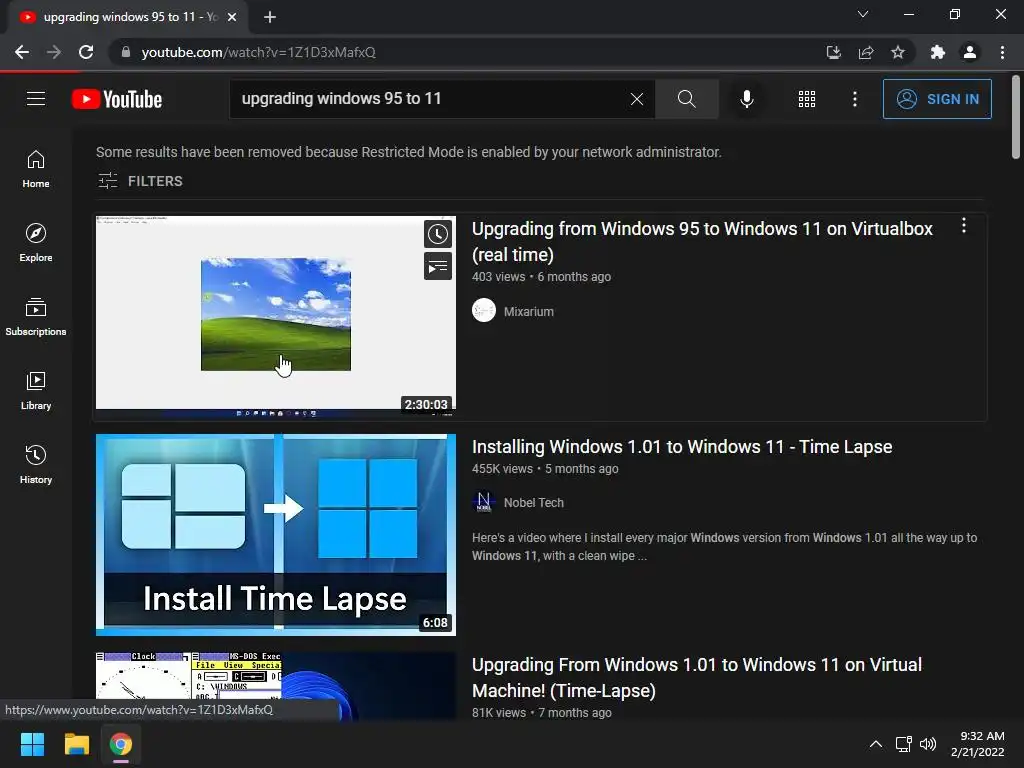1024x768 pixels.
Task: Open Subscriptions in the sidebar
Action: [36, 317]
